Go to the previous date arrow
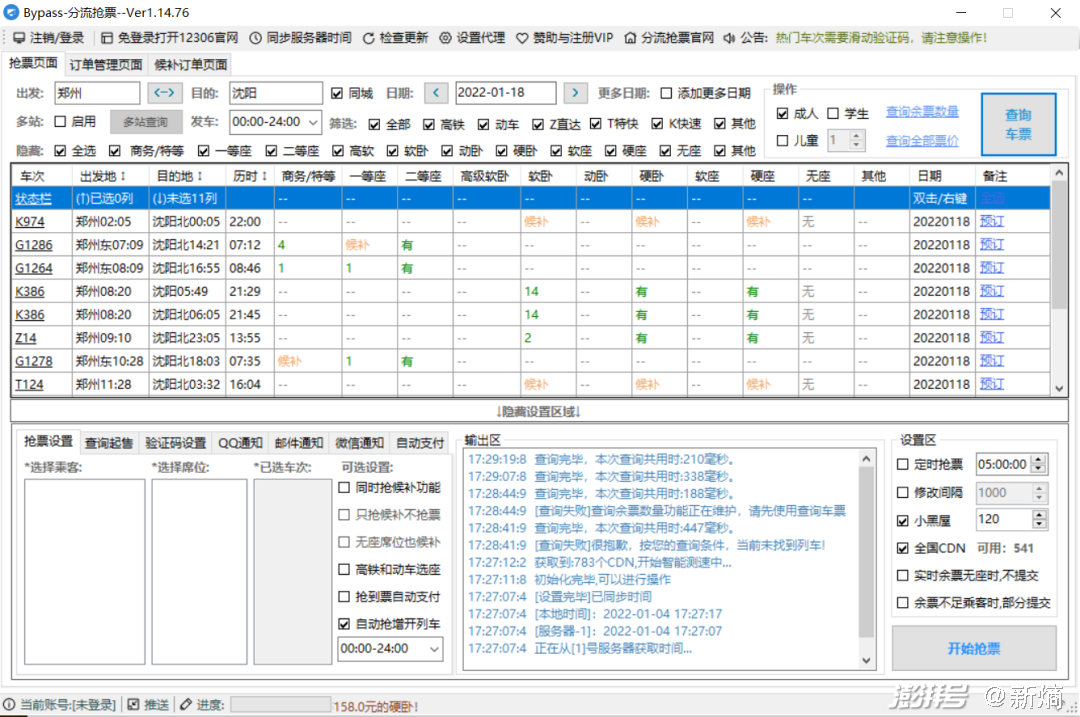1080x717 pixels. coord(436,93)
